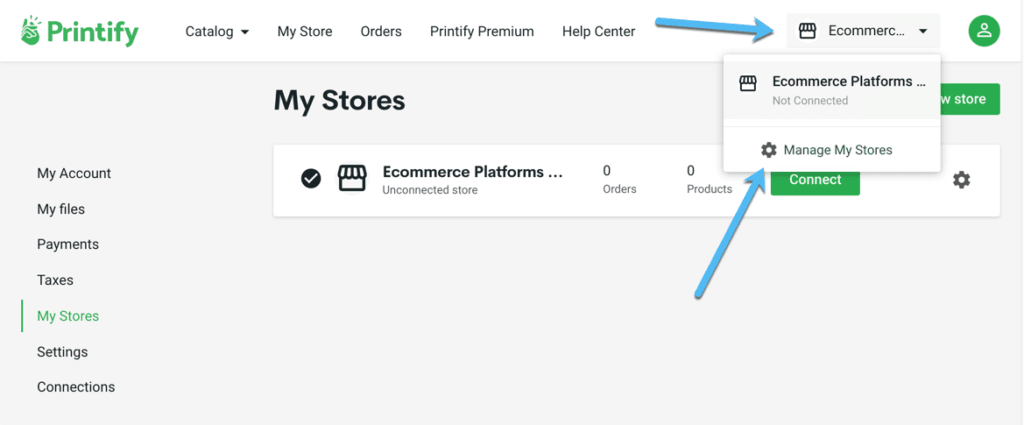1024x425 pixels.
Task: Select Ecommerce Platforms Not Connected store entry
Action: click(x=832, y=90)
